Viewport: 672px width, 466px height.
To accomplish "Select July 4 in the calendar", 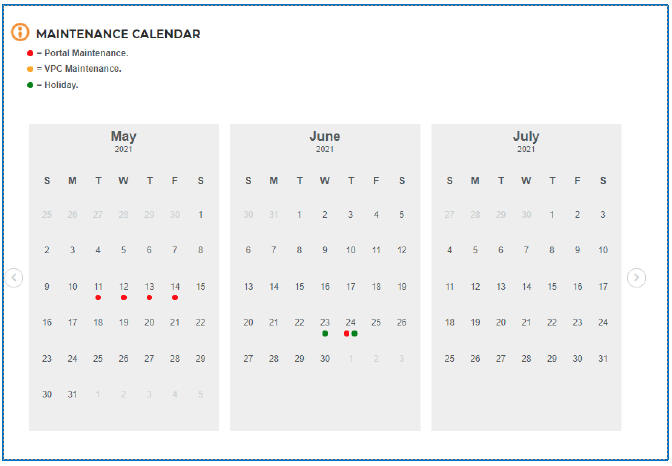I will click(x=450, y=250).
